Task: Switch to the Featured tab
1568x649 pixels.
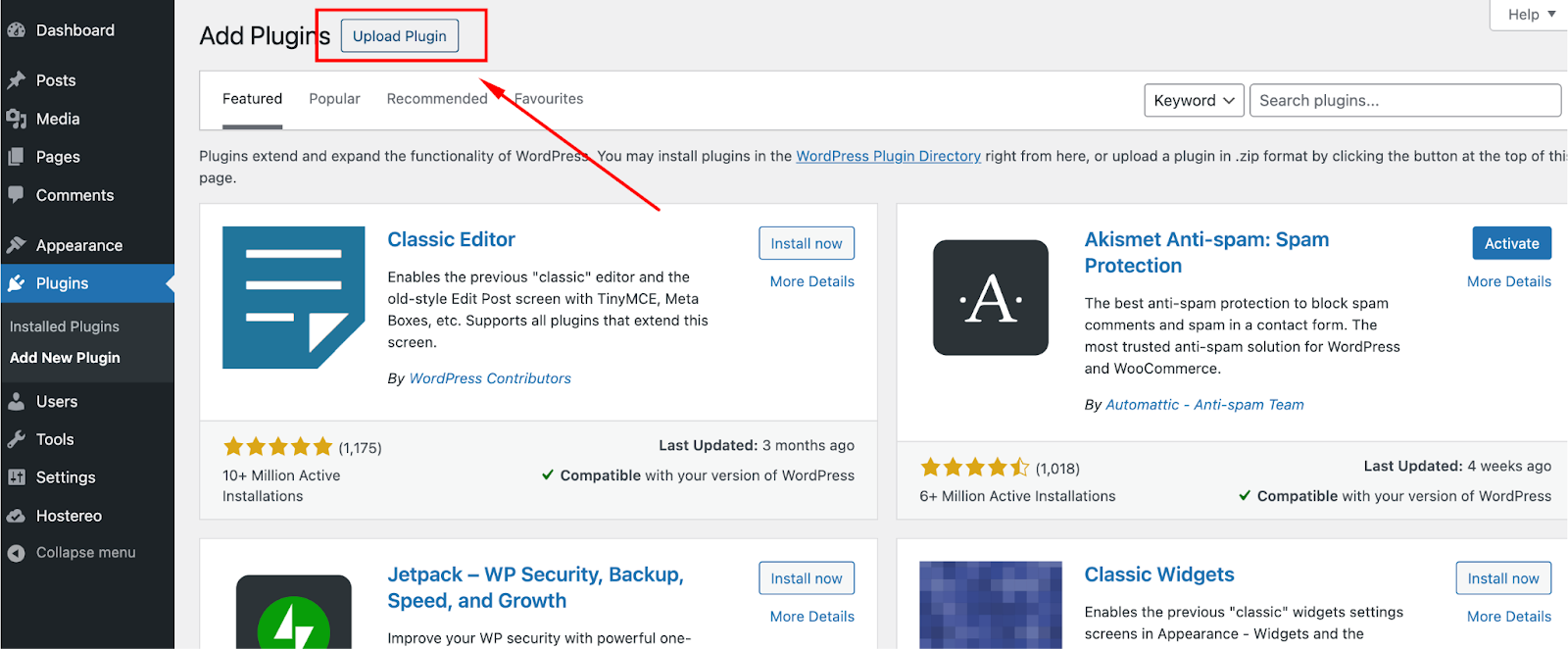Action: tap(252, 99)
